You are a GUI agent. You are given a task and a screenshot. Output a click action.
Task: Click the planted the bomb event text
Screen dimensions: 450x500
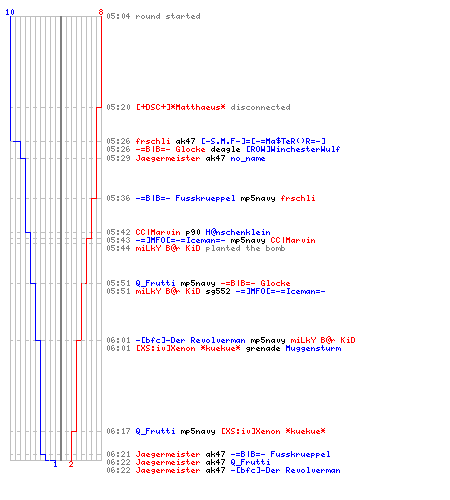pyautogui.click(x=245, y=248)
